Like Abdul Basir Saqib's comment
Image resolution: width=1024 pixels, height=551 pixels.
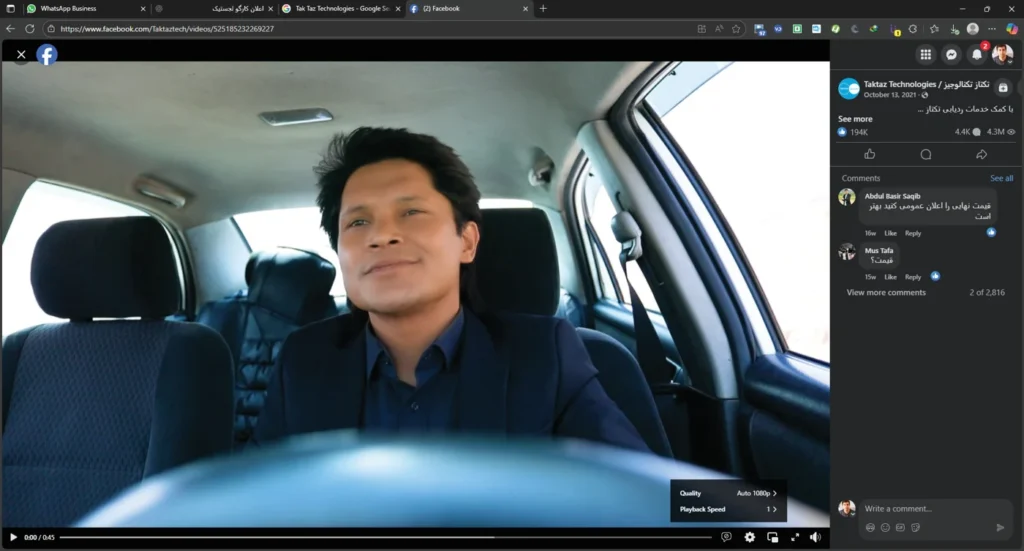pyautogui.click(x=890, y=233)
